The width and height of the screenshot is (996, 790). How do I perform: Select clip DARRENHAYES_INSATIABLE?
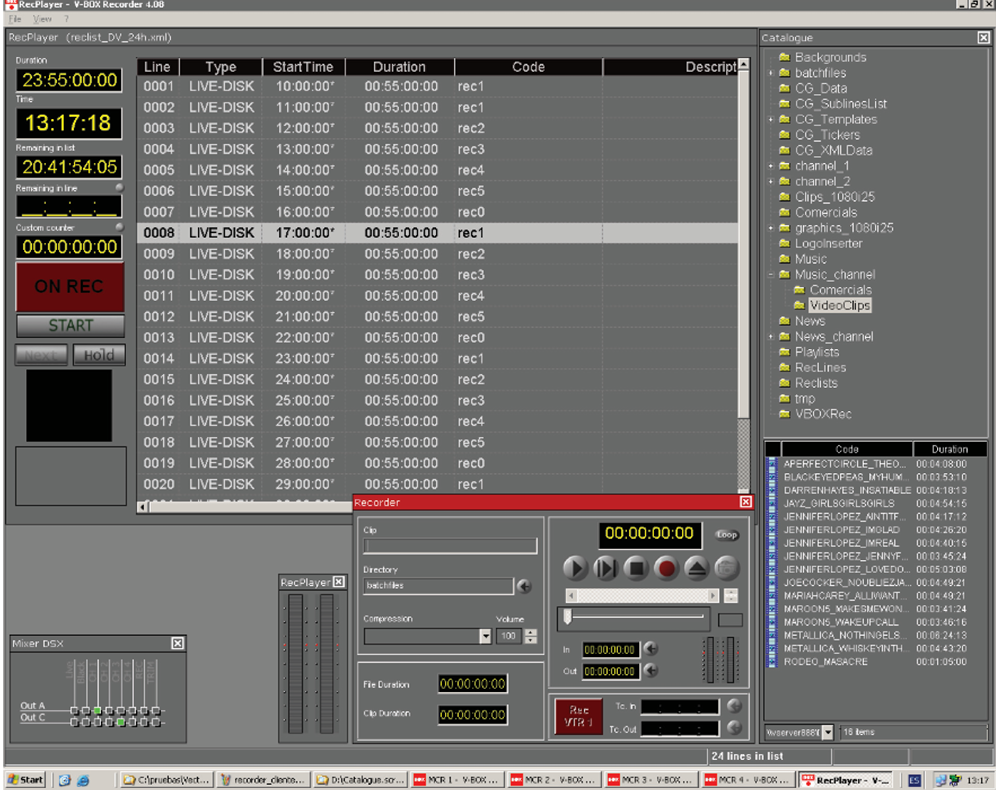[x=875, y=490]
